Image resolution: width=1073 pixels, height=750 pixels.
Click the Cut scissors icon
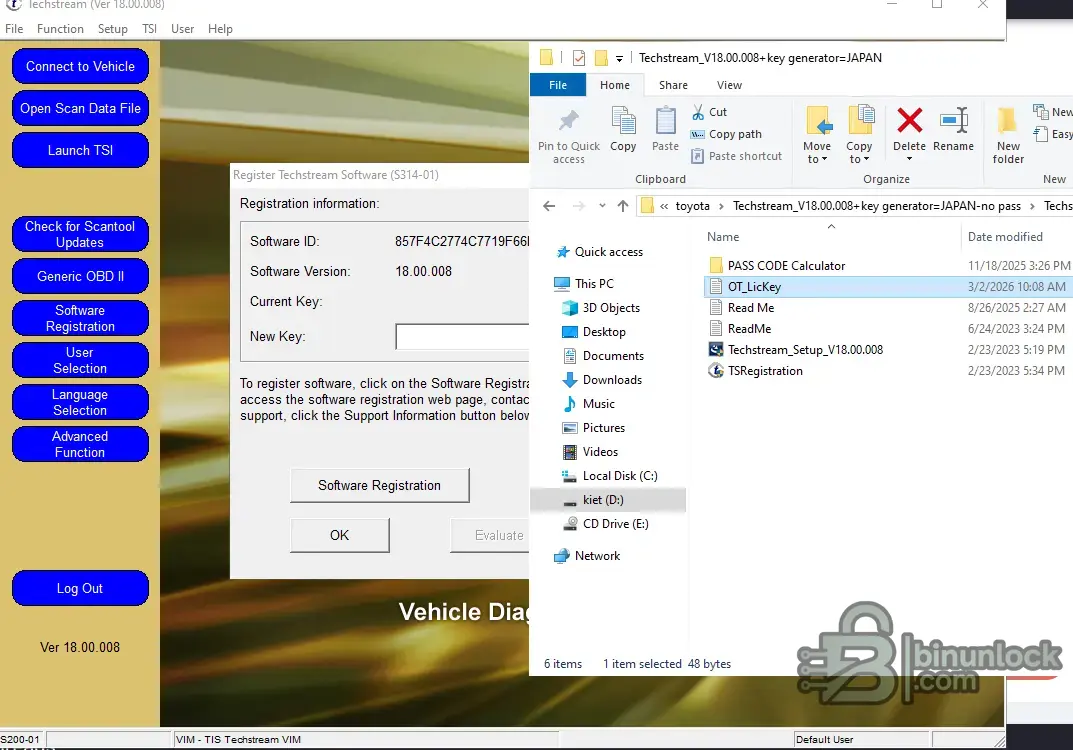(x=698, y=112)
